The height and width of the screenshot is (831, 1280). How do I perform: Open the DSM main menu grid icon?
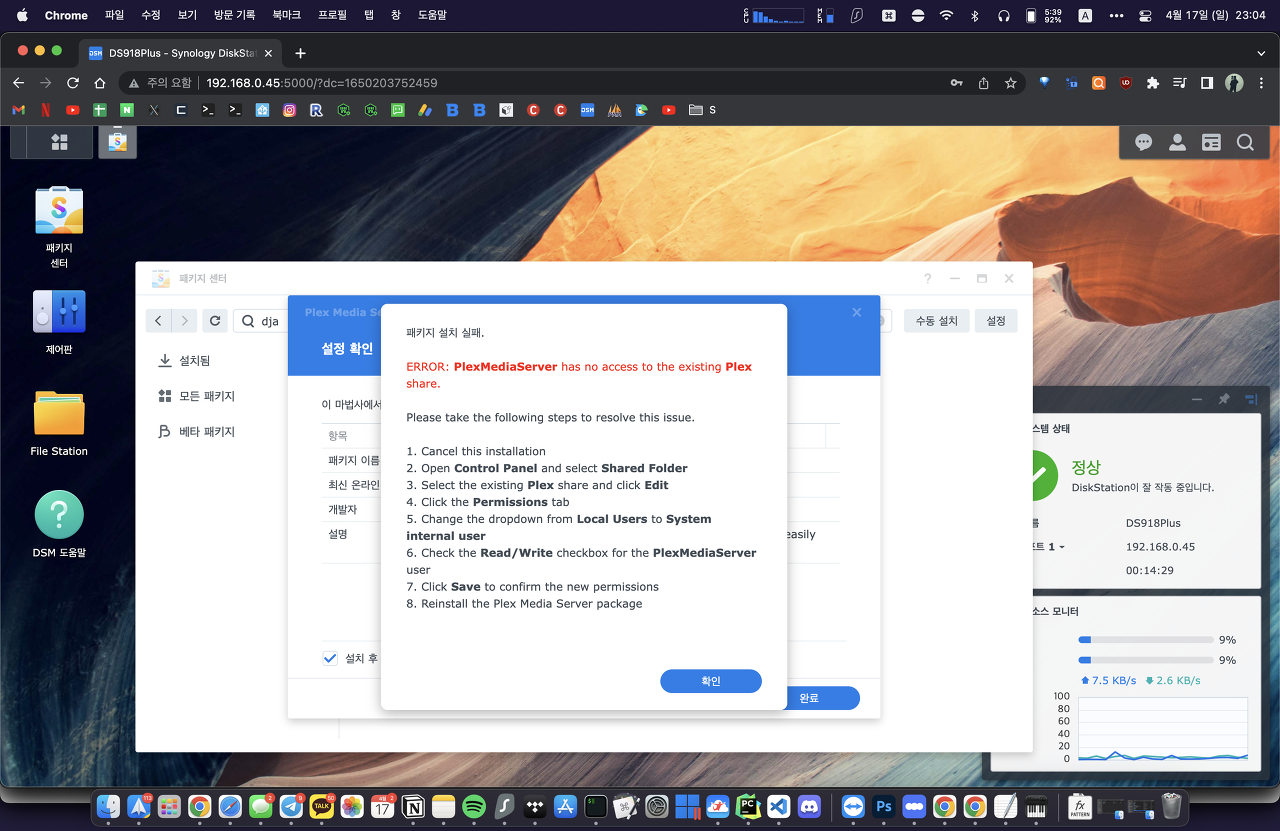click(x=59, y=142)
